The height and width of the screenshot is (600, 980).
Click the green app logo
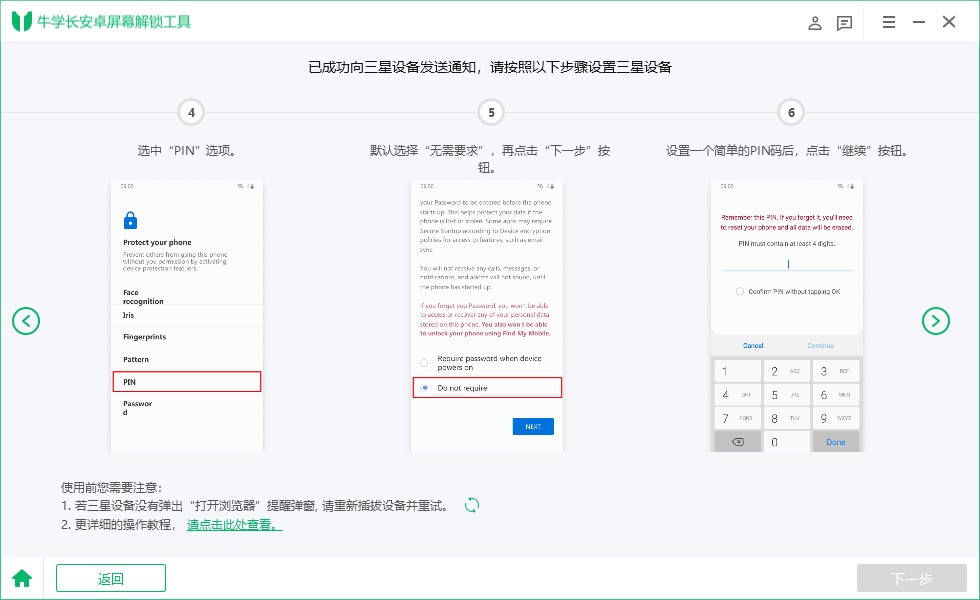pos(22,21)
